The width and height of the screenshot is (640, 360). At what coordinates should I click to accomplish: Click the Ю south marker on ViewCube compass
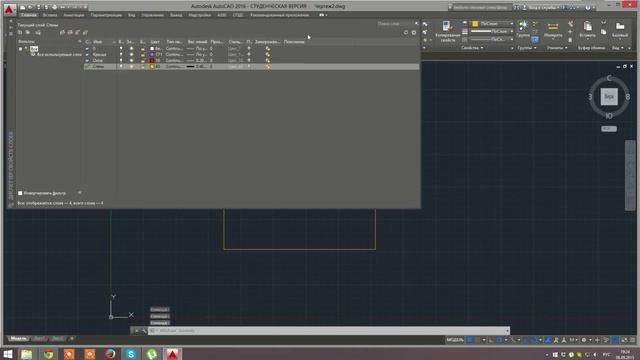[x=609, y=116]
